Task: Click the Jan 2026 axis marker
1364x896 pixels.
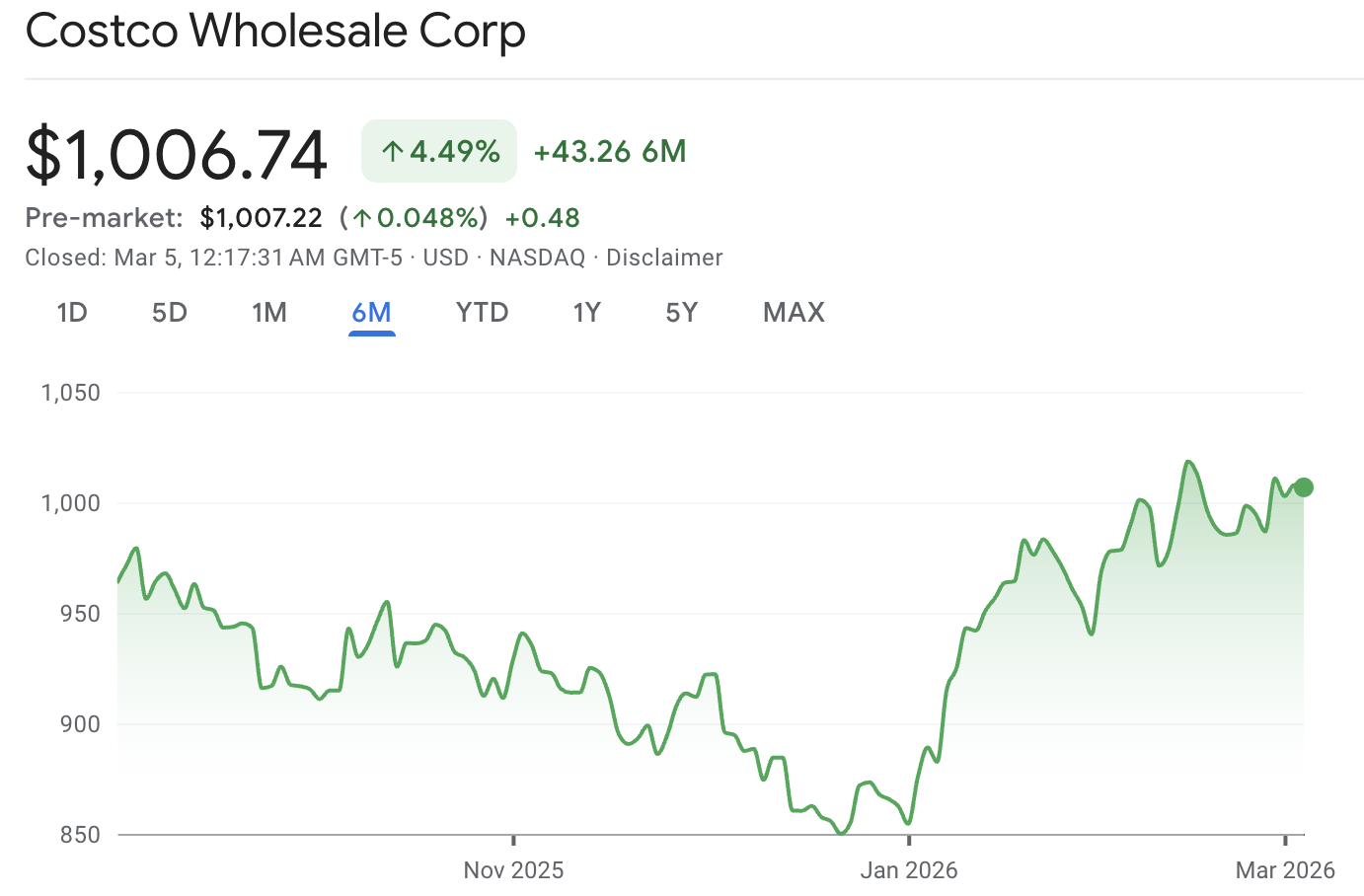Action: (x=908, y=869)
